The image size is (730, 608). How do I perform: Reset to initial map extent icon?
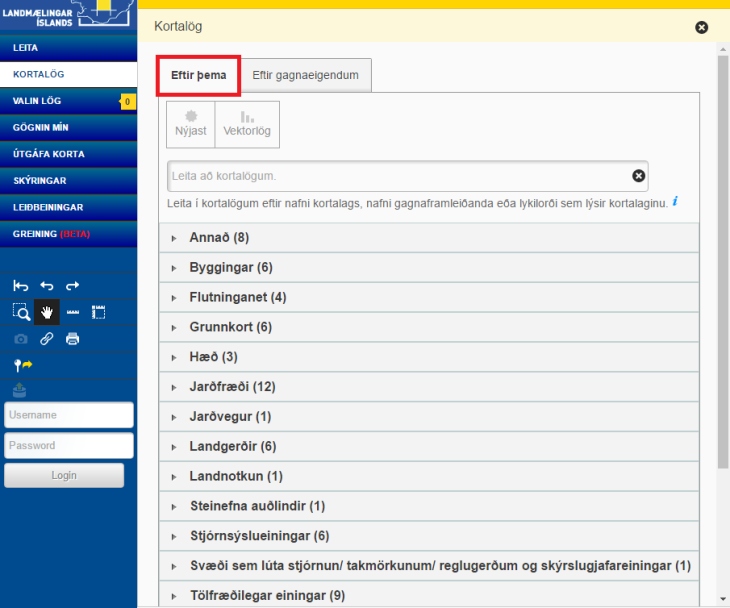(x=21, y=286)
